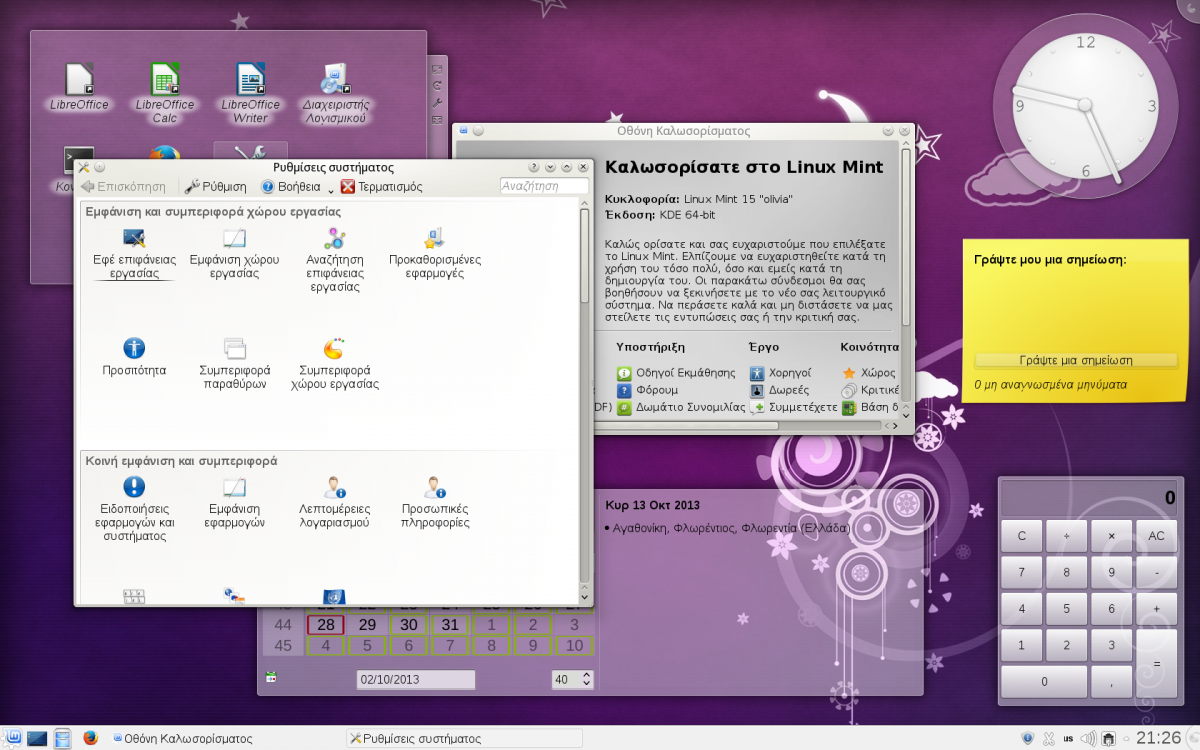The width and height of the screenshot is (1200, 750).
Task: Select day 10 in calendar week 45
Action: (575, 646)
